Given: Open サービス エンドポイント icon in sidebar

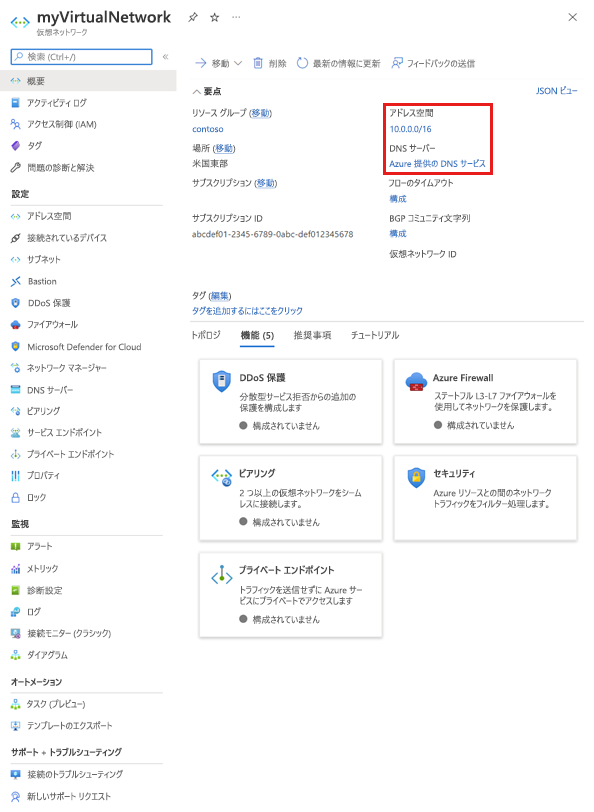Looking at the screenshot, I should click(16, 433).
